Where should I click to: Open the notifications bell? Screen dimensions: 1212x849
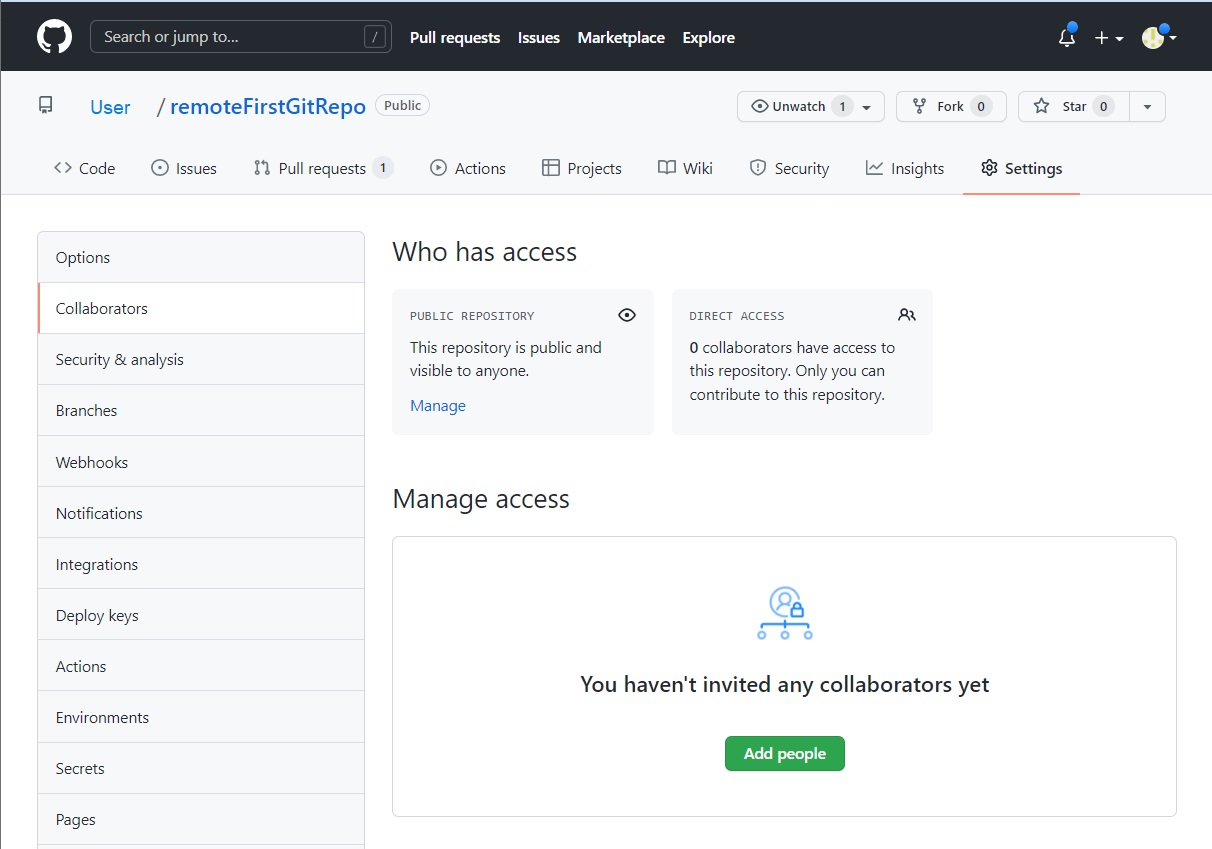click(x=1067, y=38)
